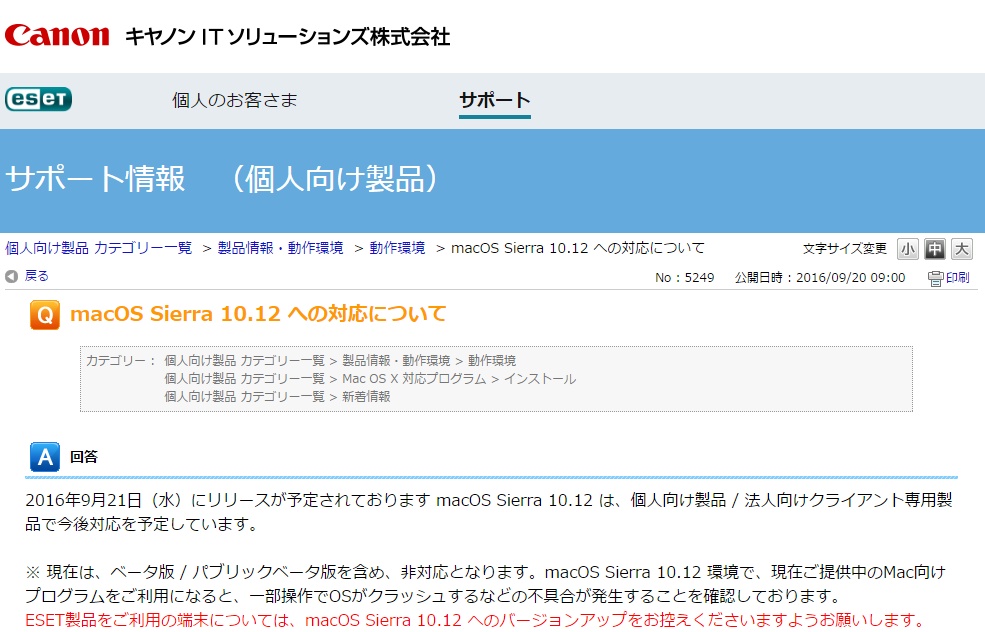Click the 戻る link
Screen dimensions: 985x632
(36, 276)
